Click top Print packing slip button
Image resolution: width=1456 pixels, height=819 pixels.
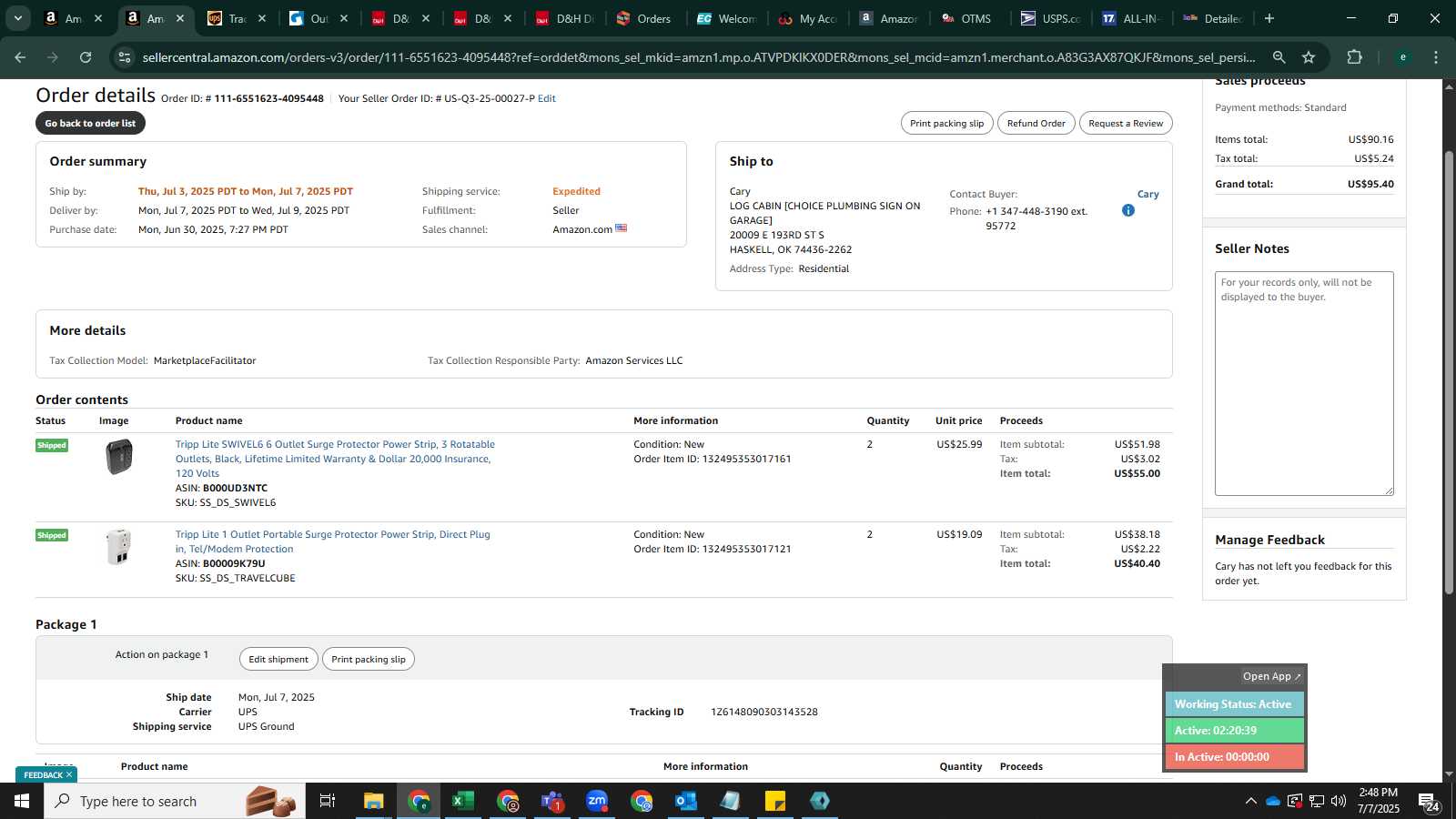pos(946,123)
